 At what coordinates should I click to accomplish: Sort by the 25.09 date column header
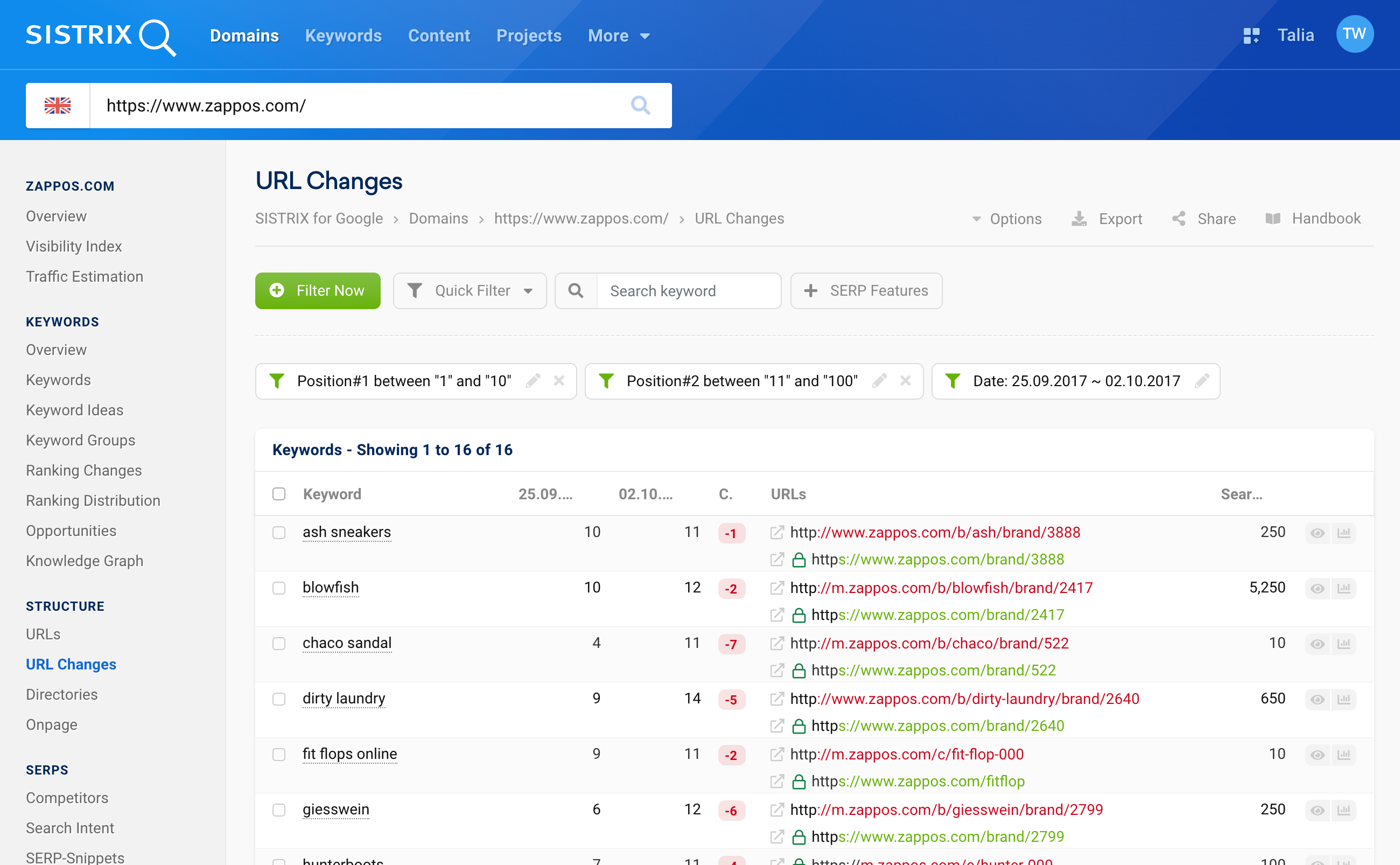point(545,494)
